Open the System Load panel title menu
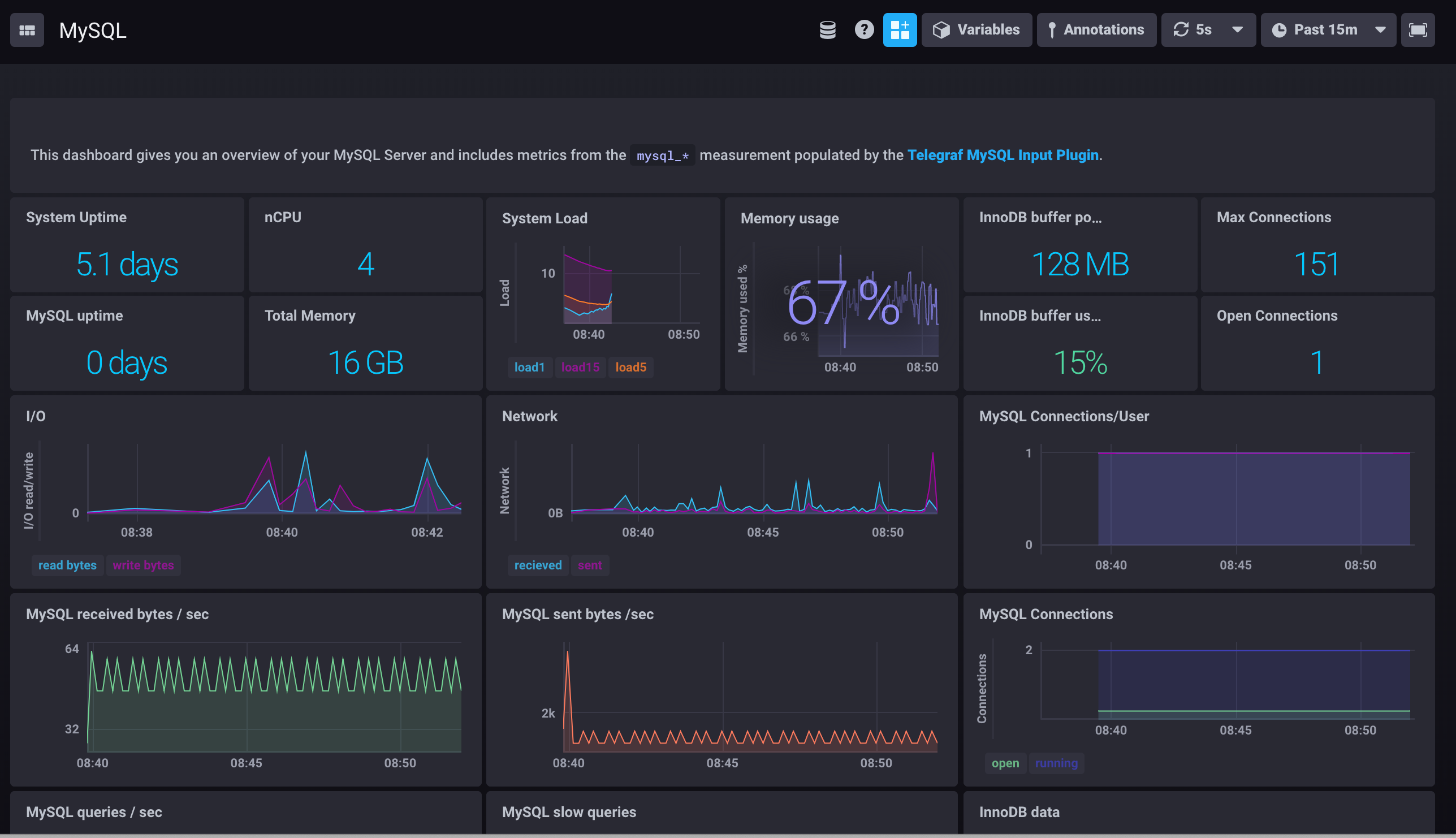The image size is (1456, 838). [545, 218]
